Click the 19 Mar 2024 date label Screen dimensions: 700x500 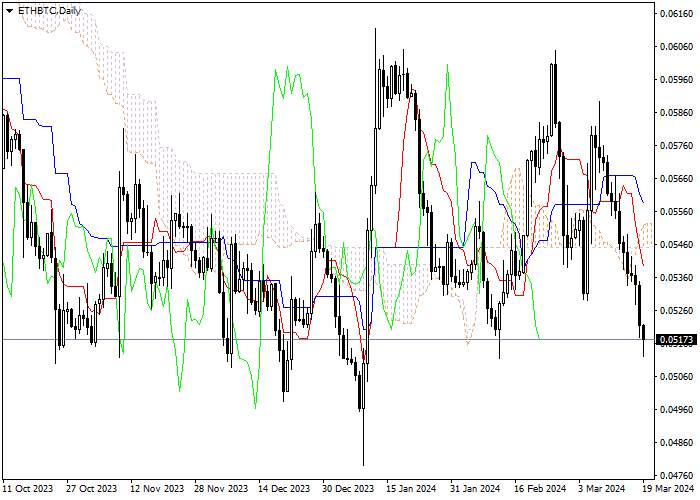pyautogui.click(x=668, y=489)
